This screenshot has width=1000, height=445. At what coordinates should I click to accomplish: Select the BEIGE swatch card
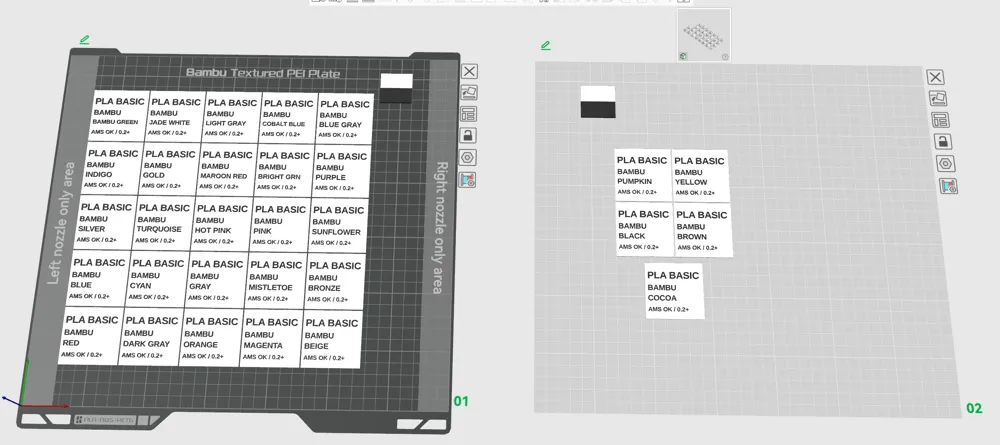tap(332, 339)
